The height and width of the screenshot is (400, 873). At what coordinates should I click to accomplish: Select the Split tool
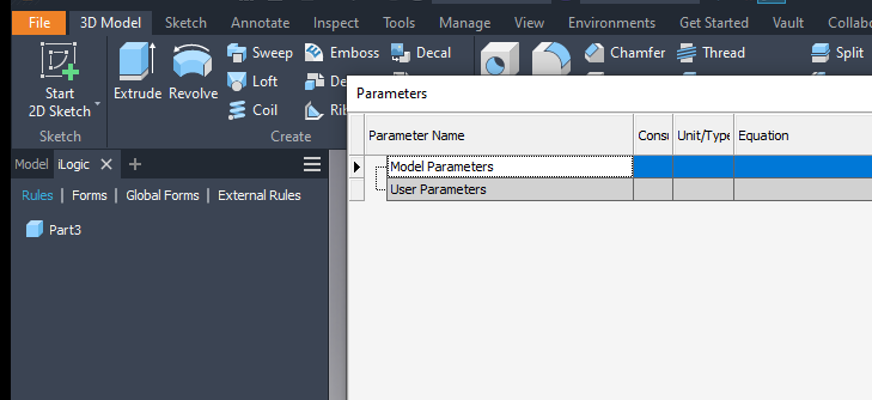click(x=837, y=53)
